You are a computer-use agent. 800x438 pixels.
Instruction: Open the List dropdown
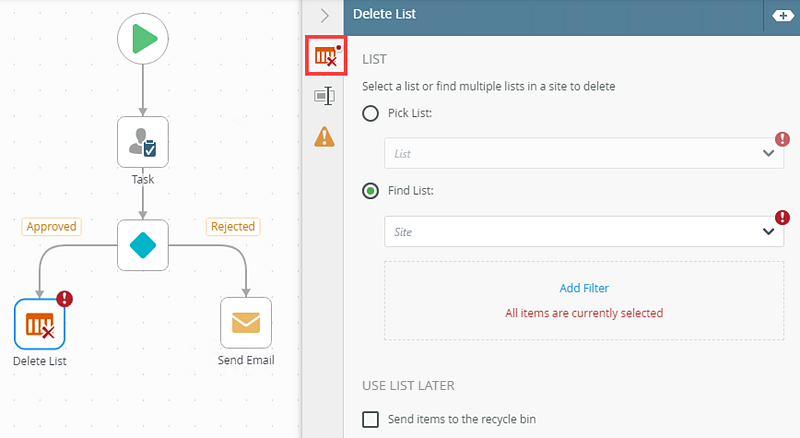pyautogui.click(x=584, y=153)
